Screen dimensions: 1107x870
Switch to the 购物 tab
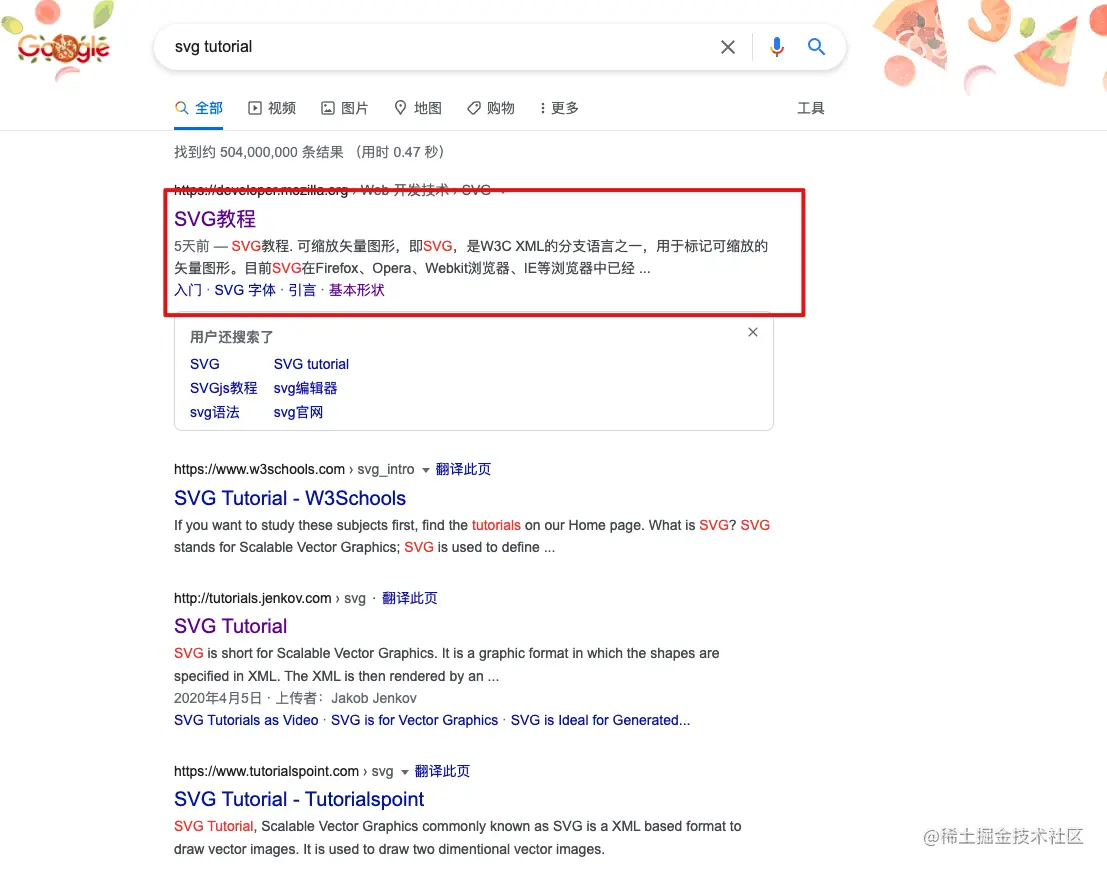pos(491,108)
